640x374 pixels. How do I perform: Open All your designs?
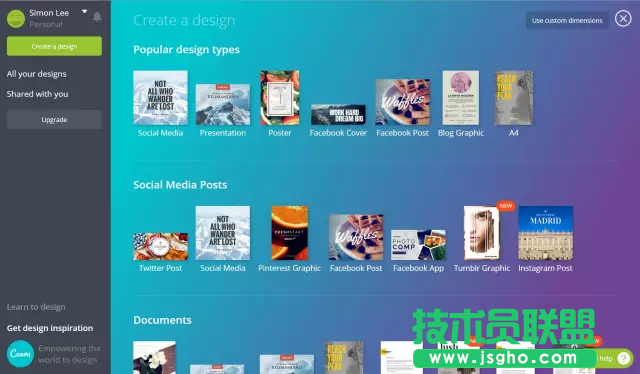(x=36, y=74)
